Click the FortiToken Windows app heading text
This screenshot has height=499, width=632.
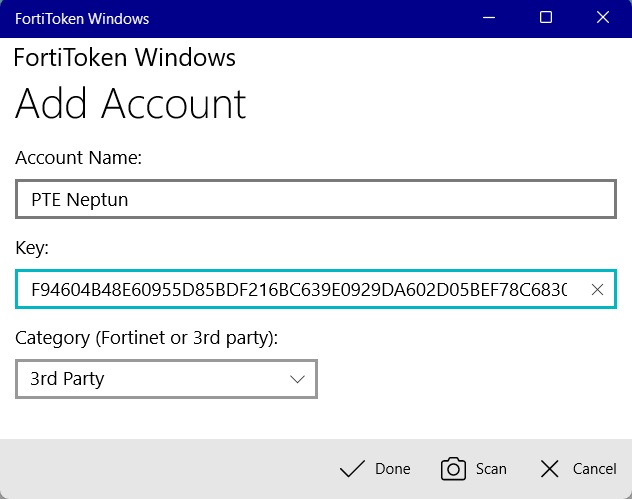pyautogui.click(x=124, y=58)
